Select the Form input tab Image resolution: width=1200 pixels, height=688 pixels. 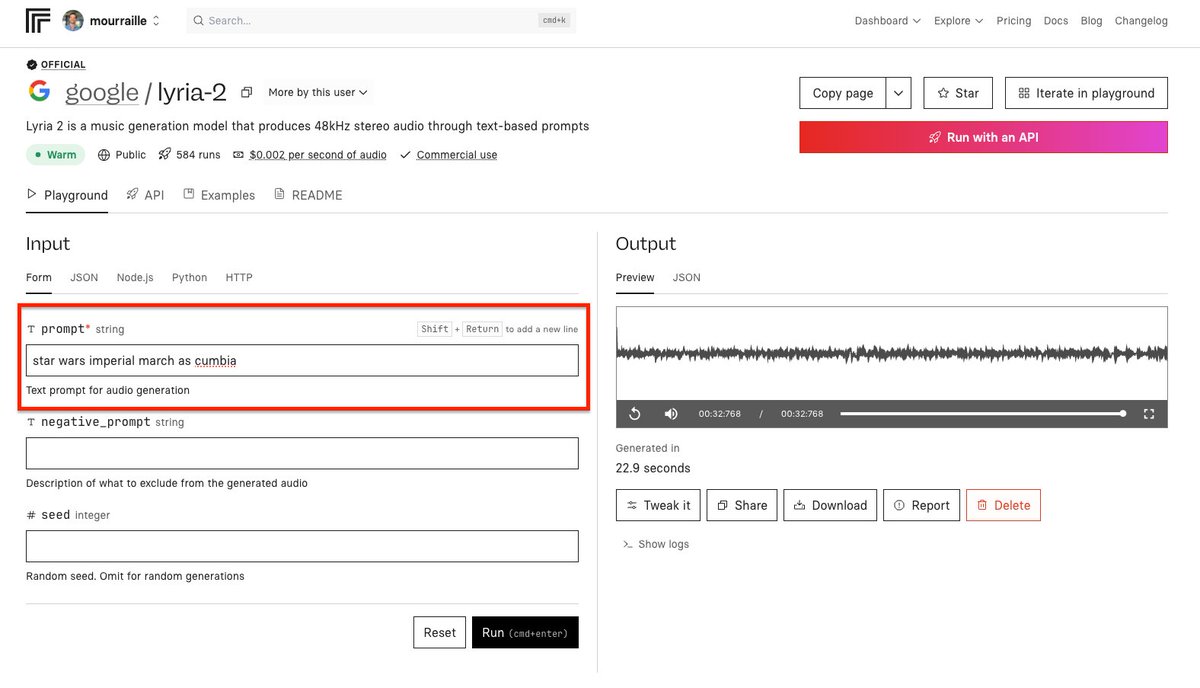click(x=39, y=277)
